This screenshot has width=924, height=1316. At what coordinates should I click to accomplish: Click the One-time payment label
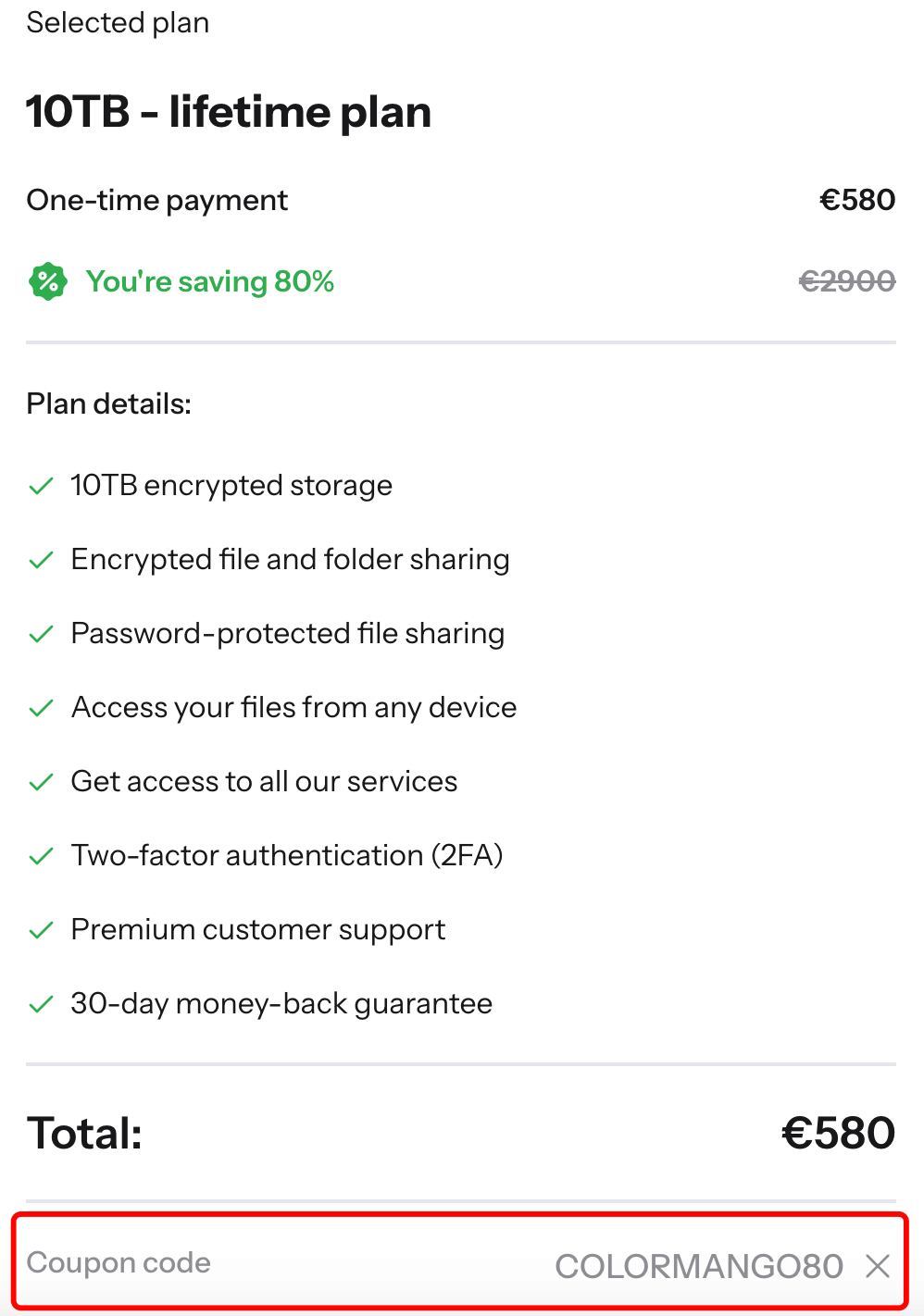pyautogui.click(x=156, y=199)
